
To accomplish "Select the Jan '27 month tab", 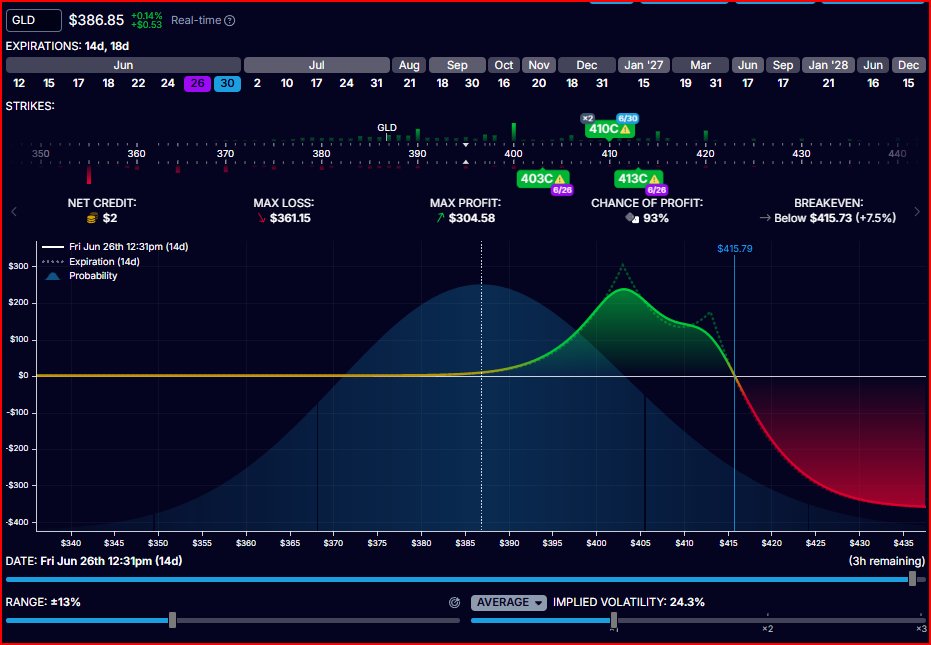I will tap(643, 65).
